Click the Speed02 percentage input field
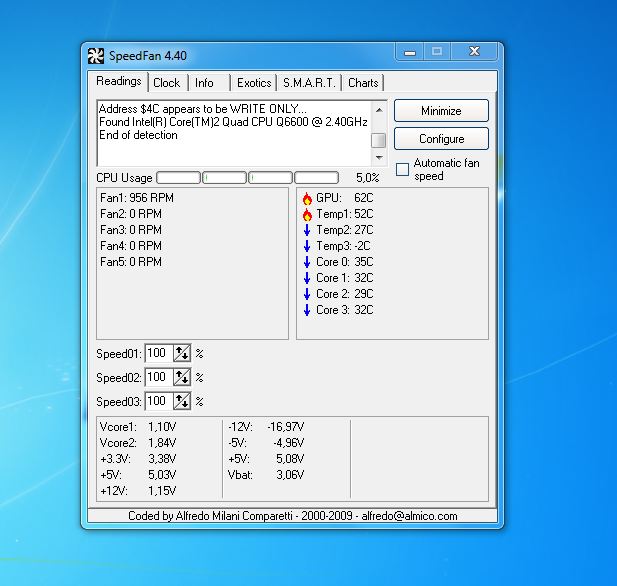Image resolution: width=617 pixels, height=586 pixels. [159, 377]
